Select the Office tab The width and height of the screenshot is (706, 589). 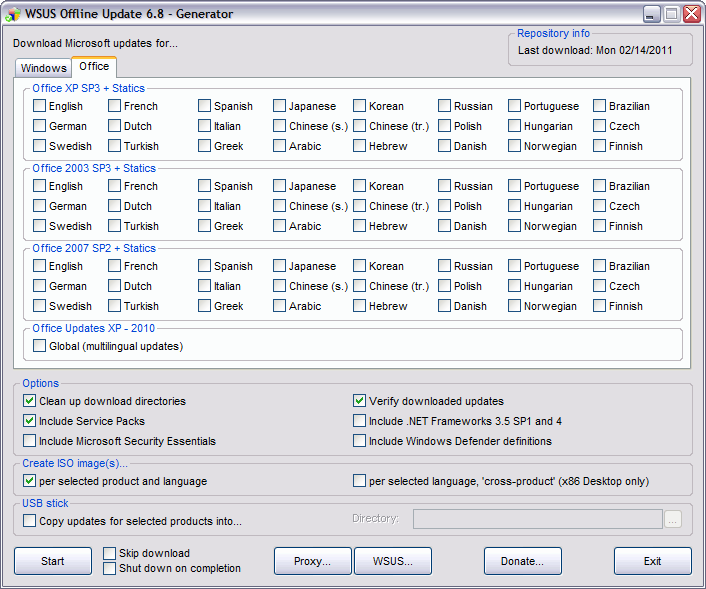click(94, 67)
